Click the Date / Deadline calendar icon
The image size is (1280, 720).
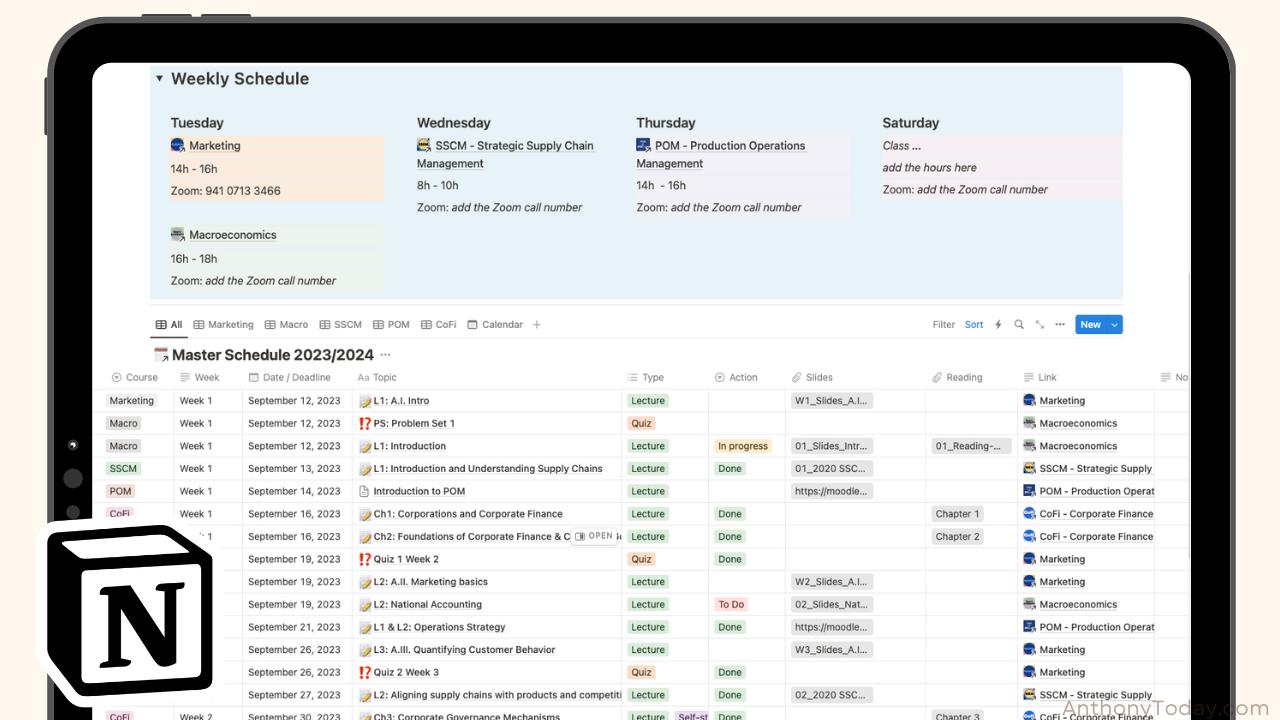pos(253,377)
